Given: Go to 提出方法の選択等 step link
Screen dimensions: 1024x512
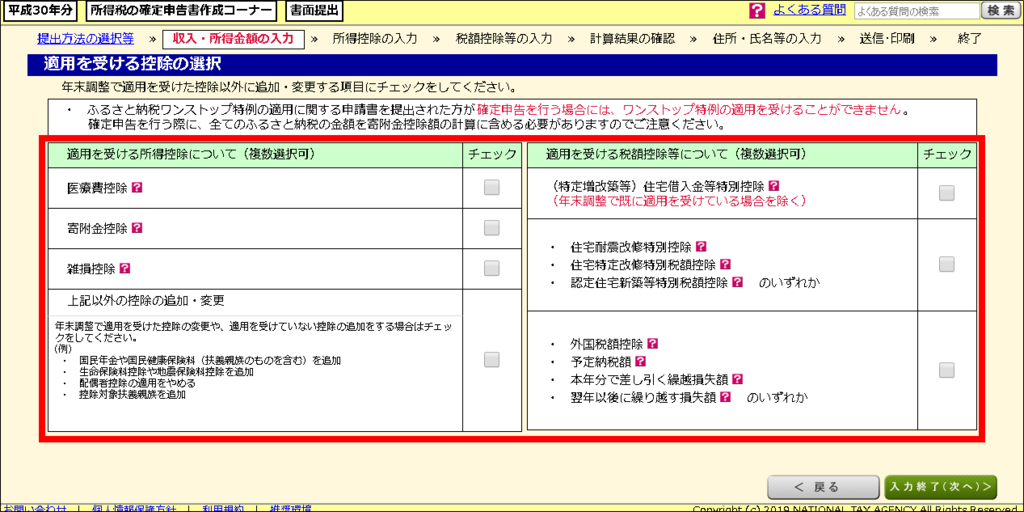Looking at the screenshot, I should [x=86, y=38].
